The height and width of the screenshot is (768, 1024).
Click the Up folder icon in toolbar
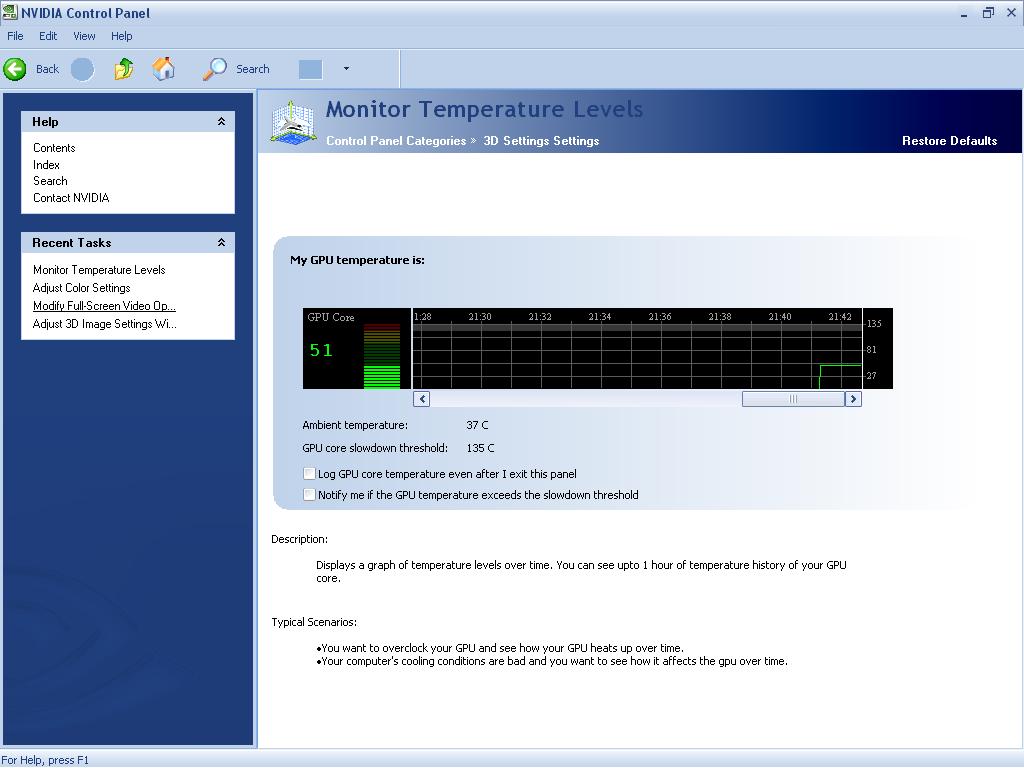coord(123,69)
